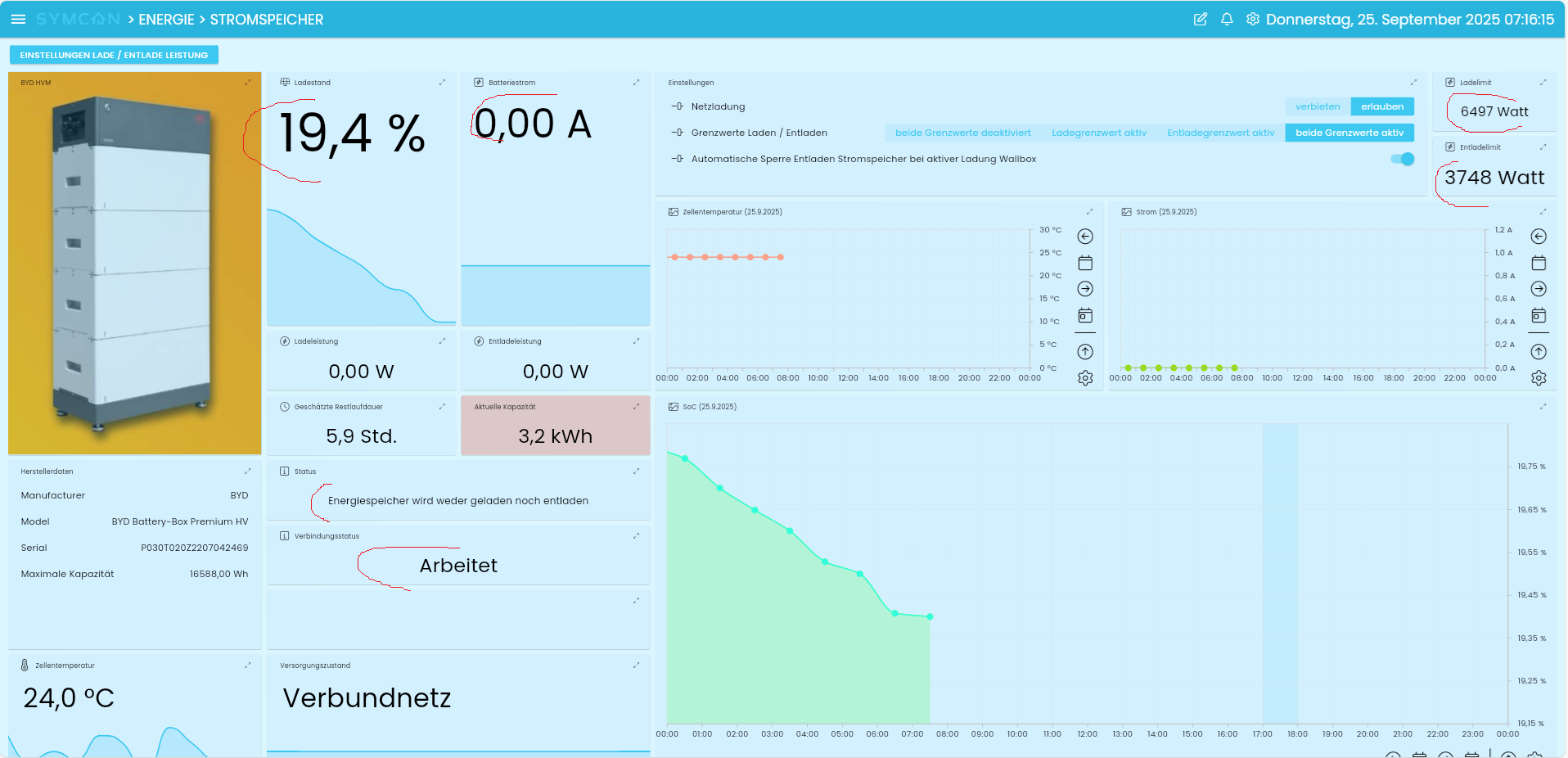This screenshot has width=1568, height=758.
Task: Click up arrow icon in Zellentemperatur chart
Action: [x=1085, y=352]
